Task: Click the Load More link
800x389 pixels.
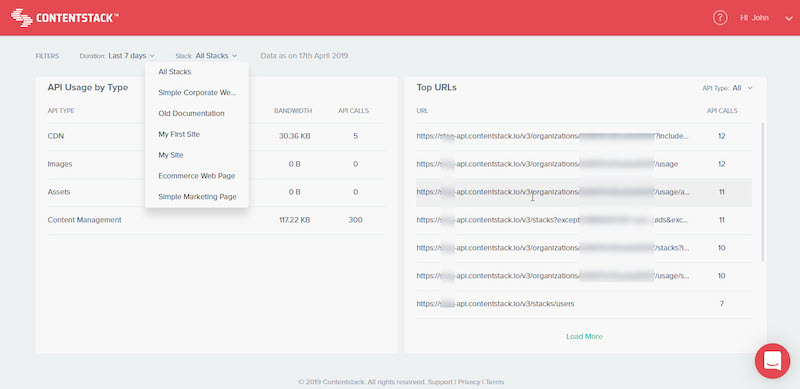Action: [x=584, y=336]
